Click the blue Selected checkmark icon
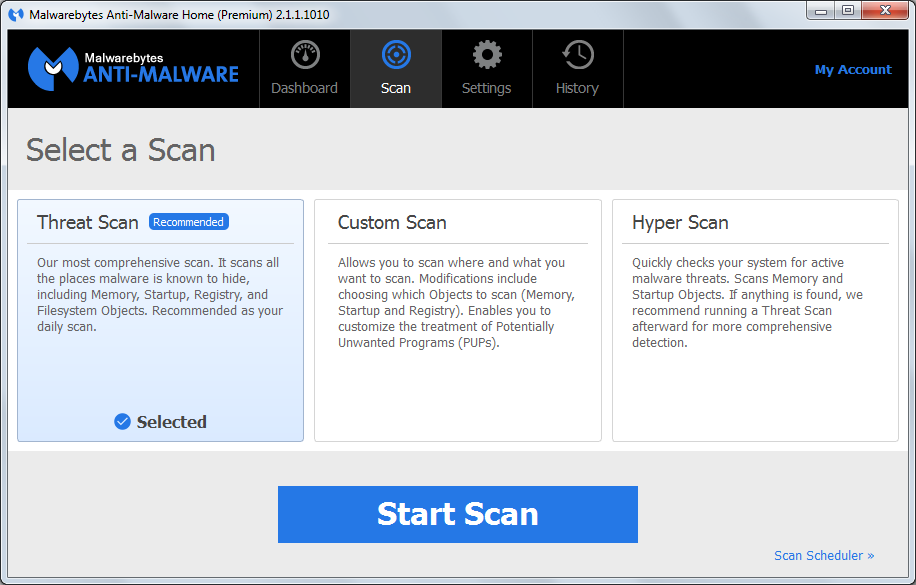The height and width of the screenshot is (585, 916). tap(122, 421)
